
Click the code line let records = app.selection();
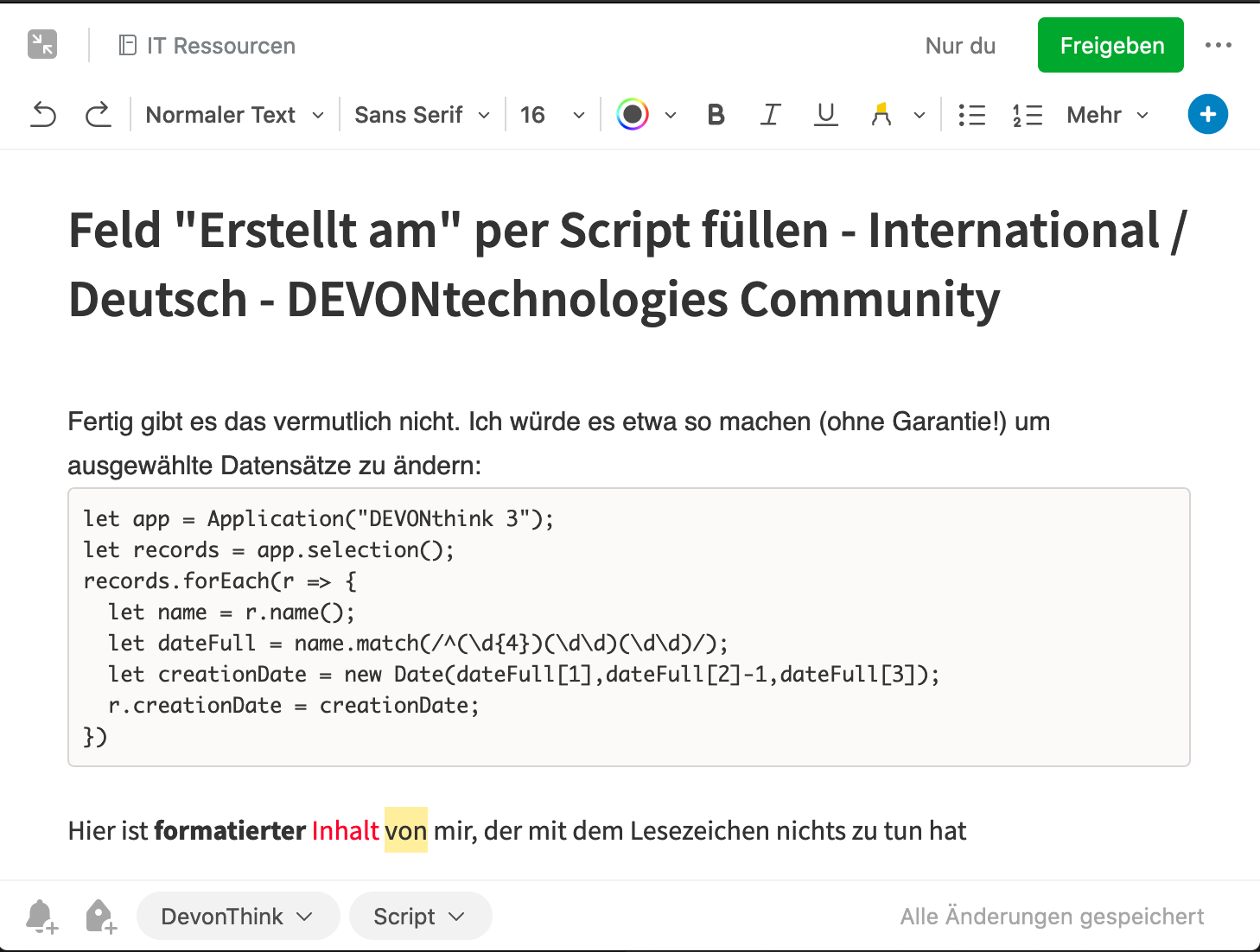[269, 549]
